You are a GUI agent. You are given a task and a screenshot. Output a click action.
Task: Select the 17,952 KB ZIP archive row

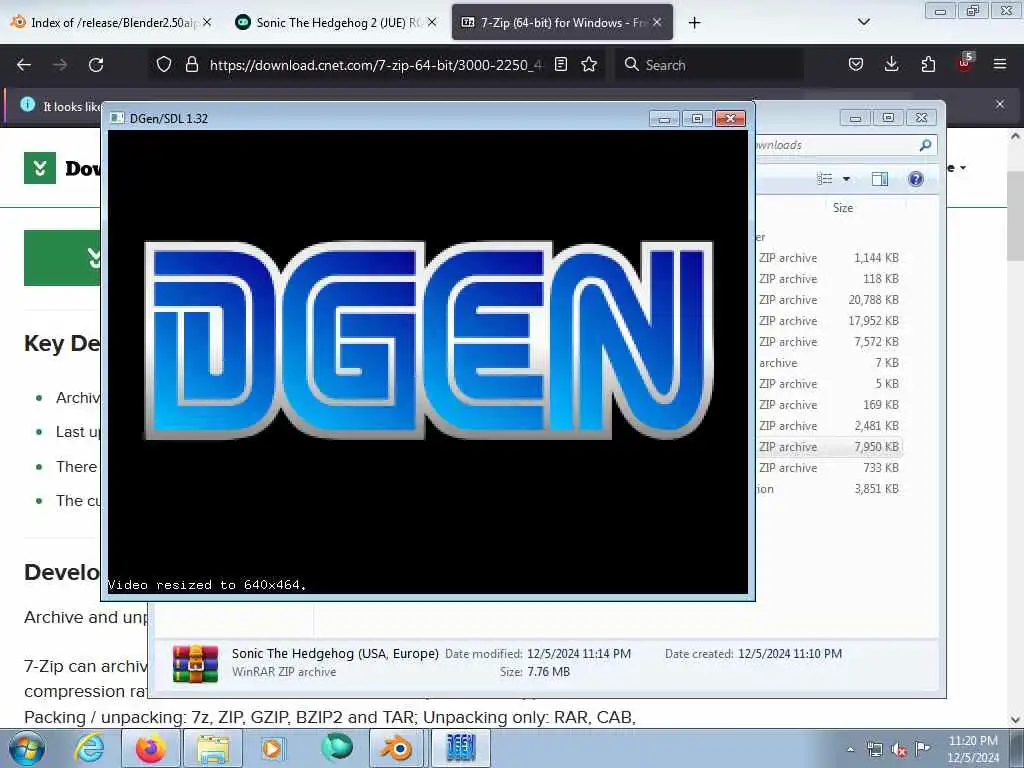[x=828, y=321]
